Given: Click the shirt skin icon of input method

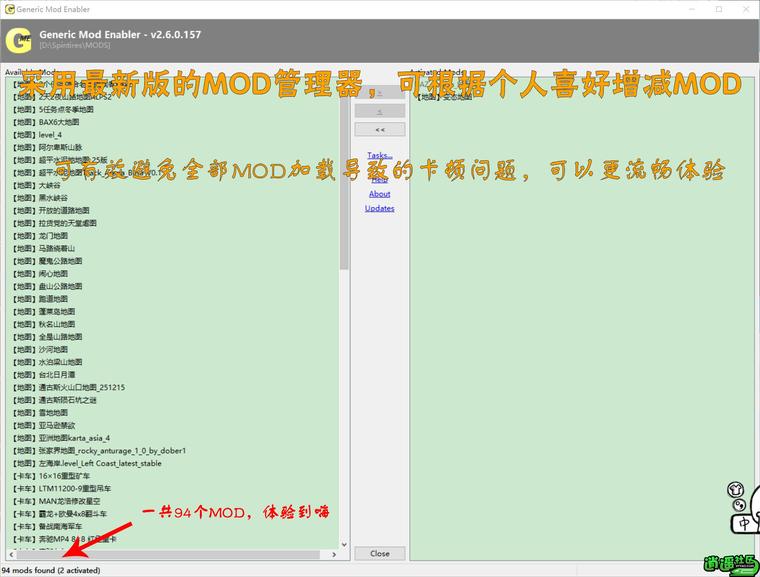Looking at the screenshot, I should (x=735, y=490).
